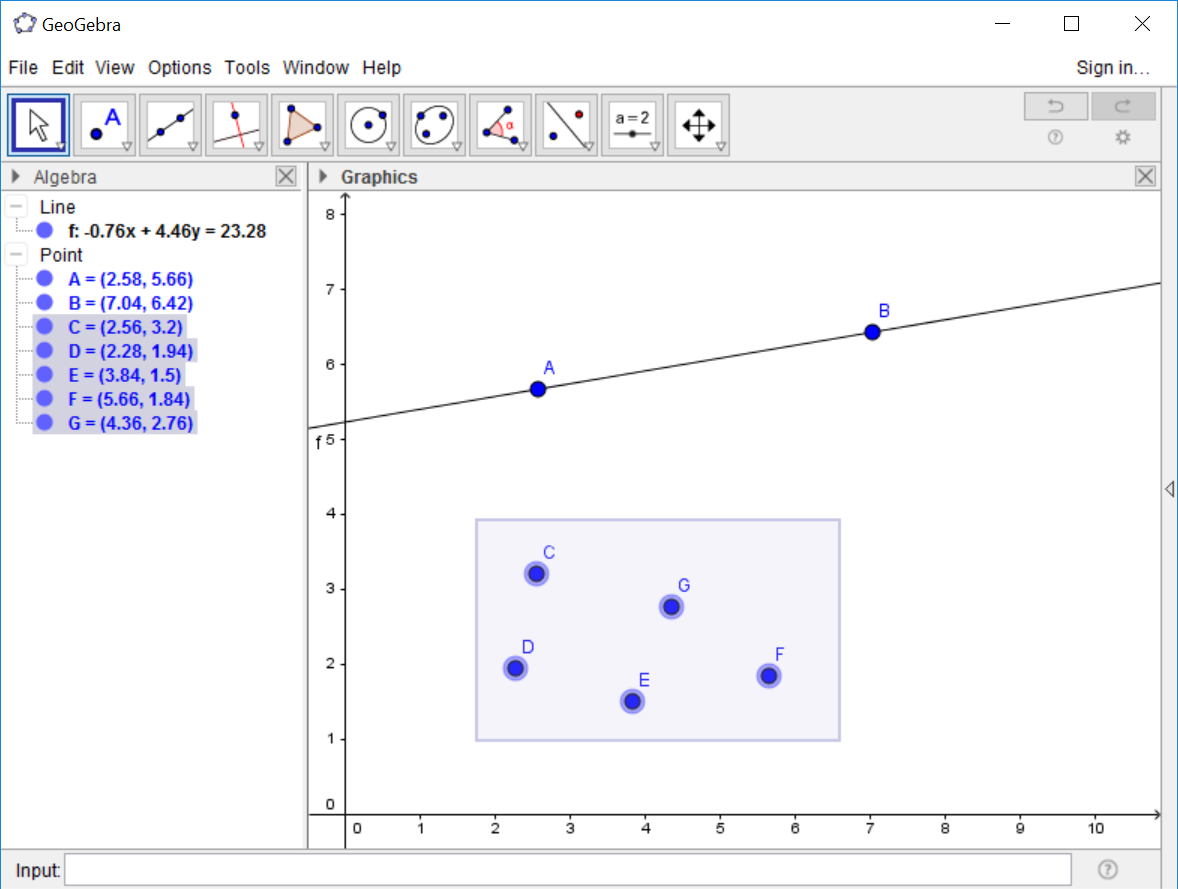Click the Help question mark button
Viewport: 1178px width, 889px height.
coord(1055,138)
